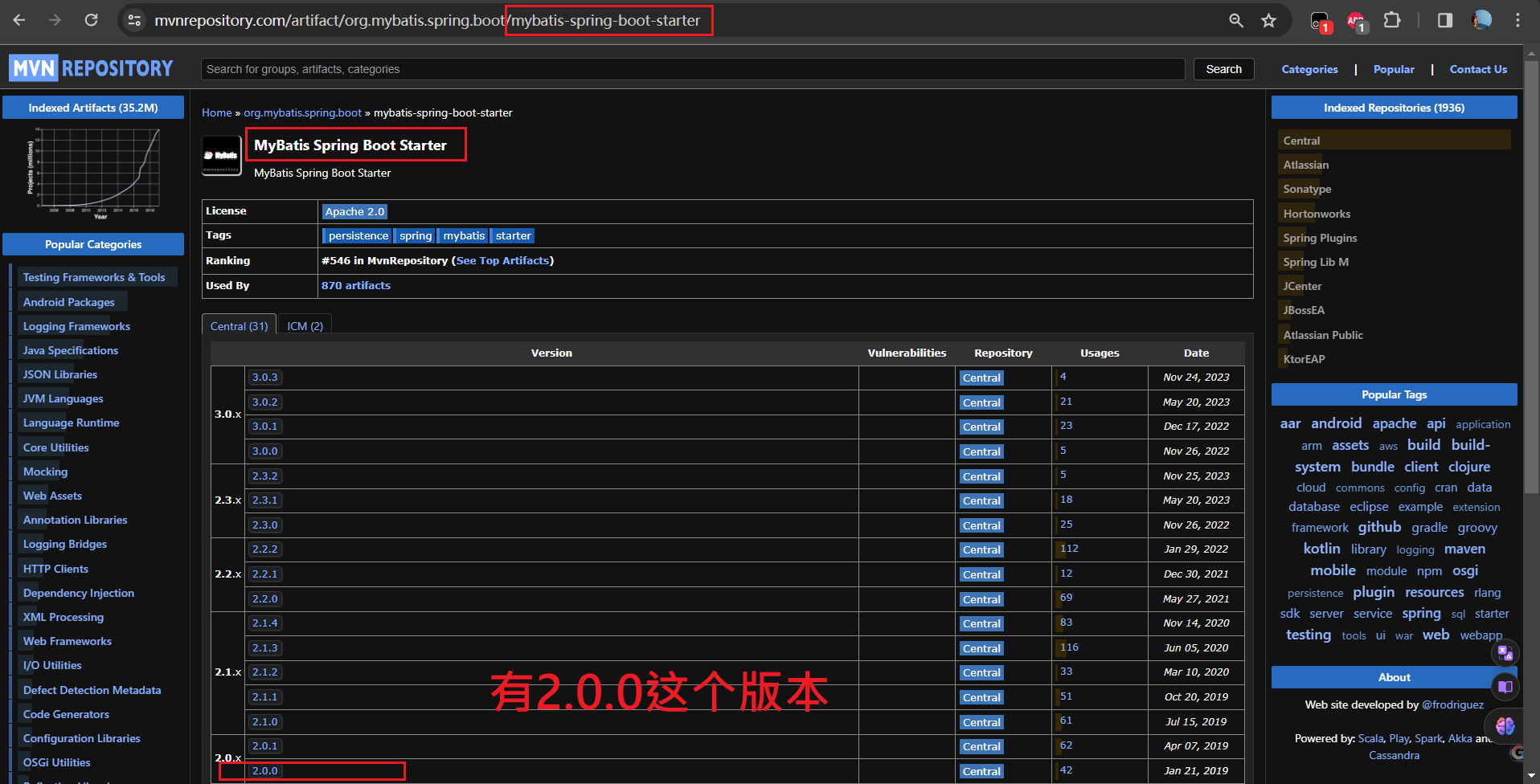Open the @frodriguez developer link

[1452, 704]
